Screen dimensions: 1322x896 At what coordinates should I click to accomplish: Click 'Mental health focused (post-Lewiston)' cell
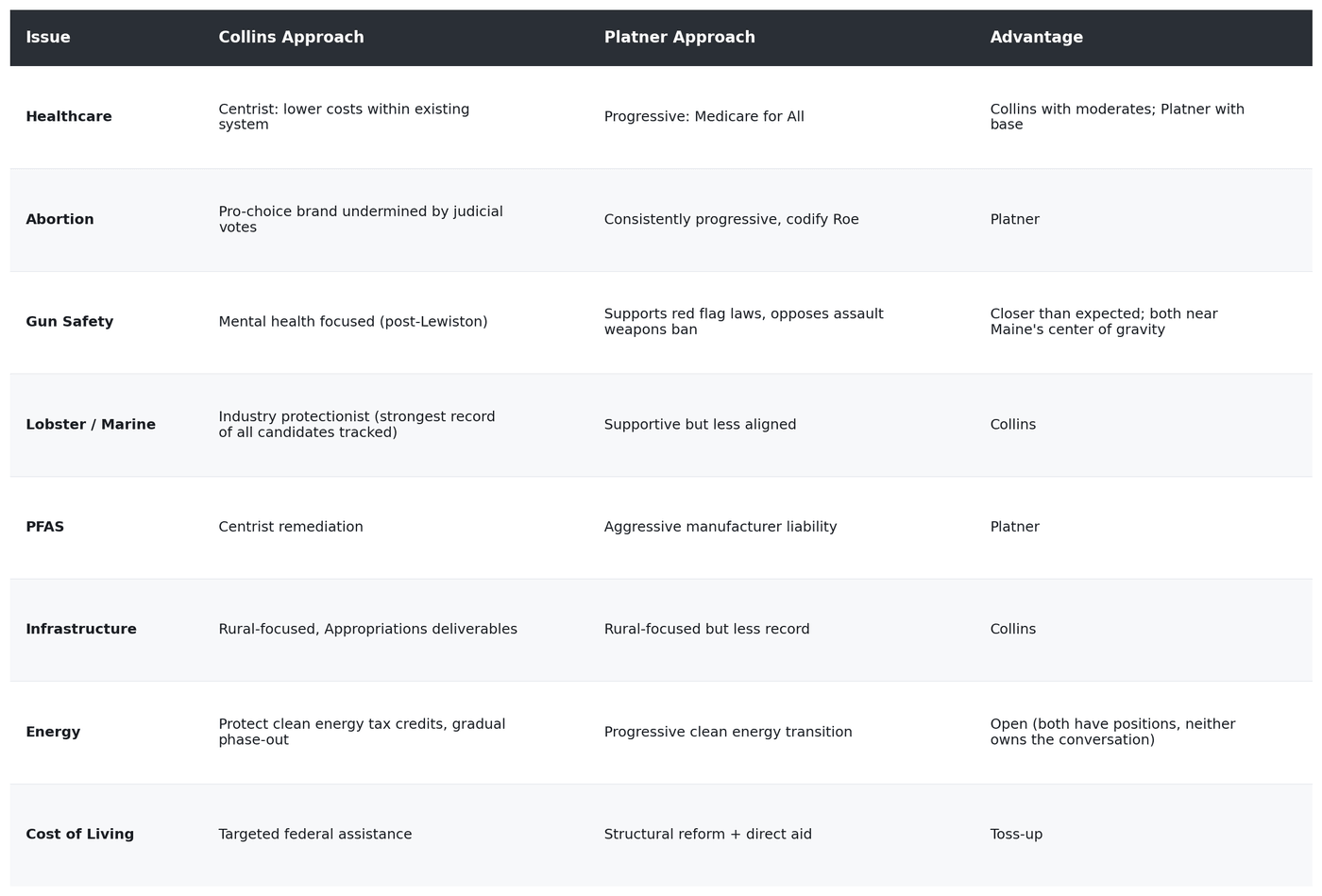click(x=353, y=322)
